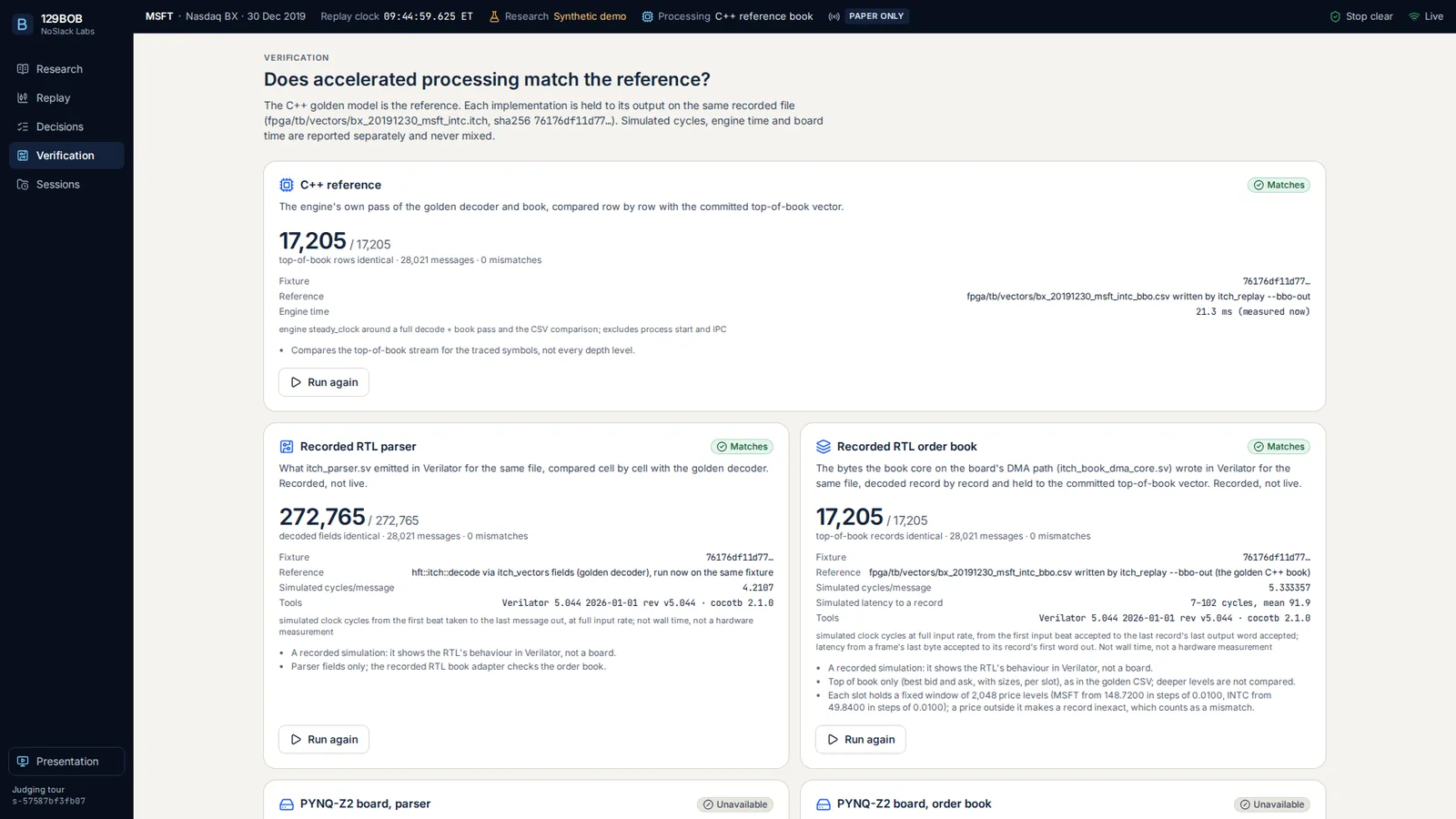Open the Sessions page
This screenshot has width=1456, height=819.
pos(66,185)
